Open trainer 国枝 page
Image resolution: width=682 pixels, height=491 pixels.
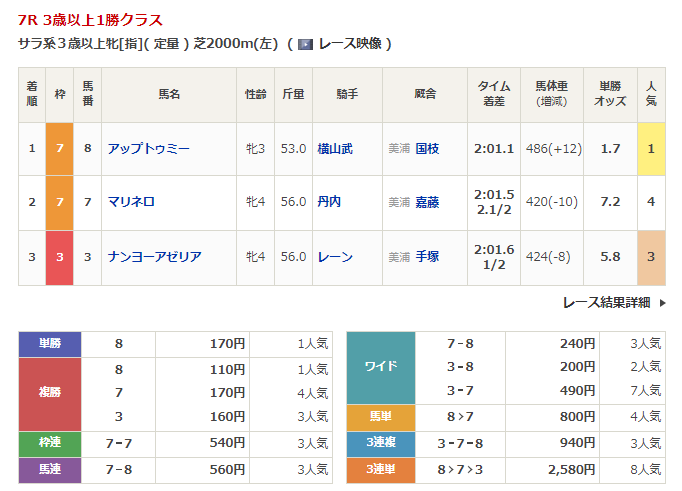(x=428, y=148)
